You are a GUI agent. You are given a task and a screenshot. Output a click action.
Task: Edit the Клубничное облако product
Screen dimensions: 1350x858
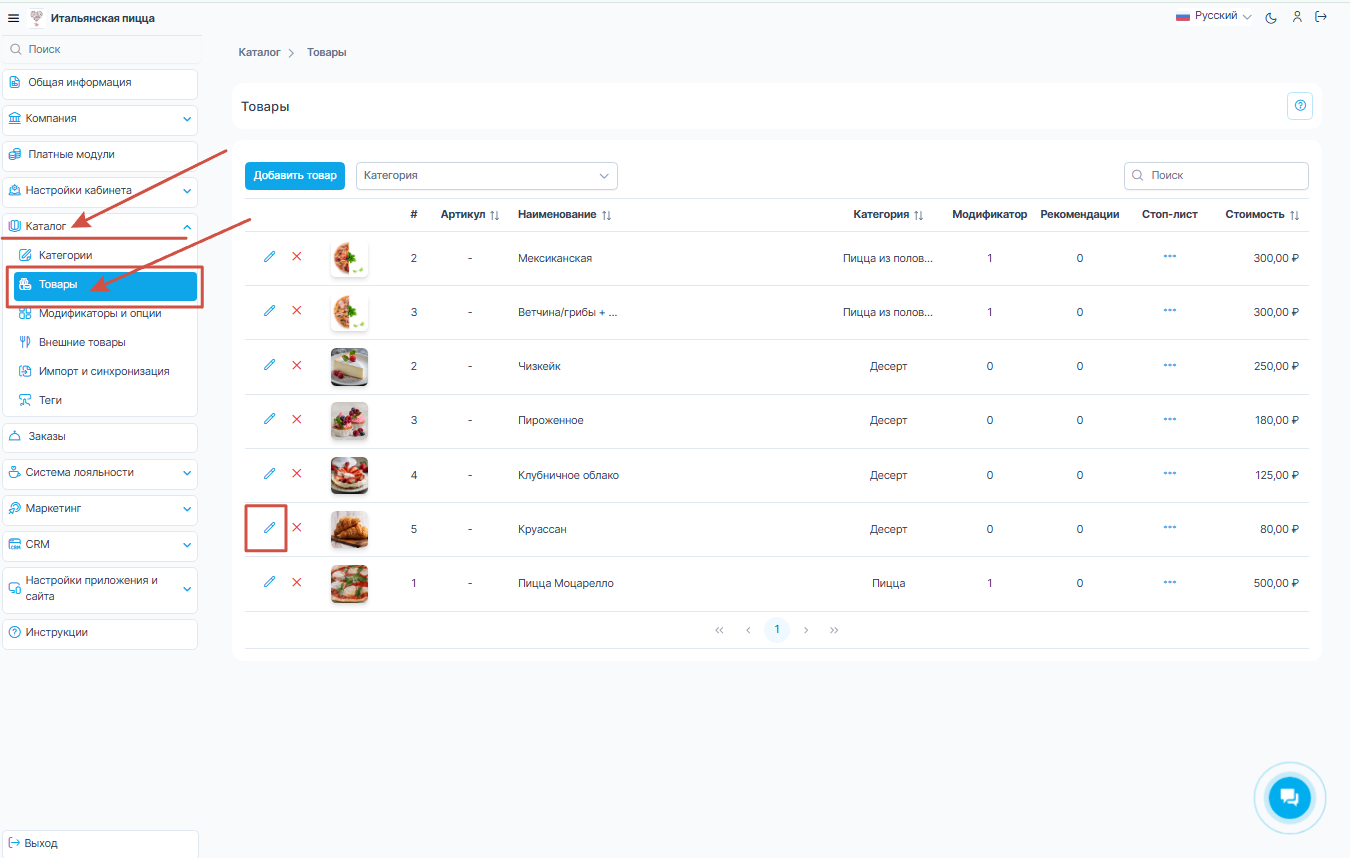click(269, 474)
